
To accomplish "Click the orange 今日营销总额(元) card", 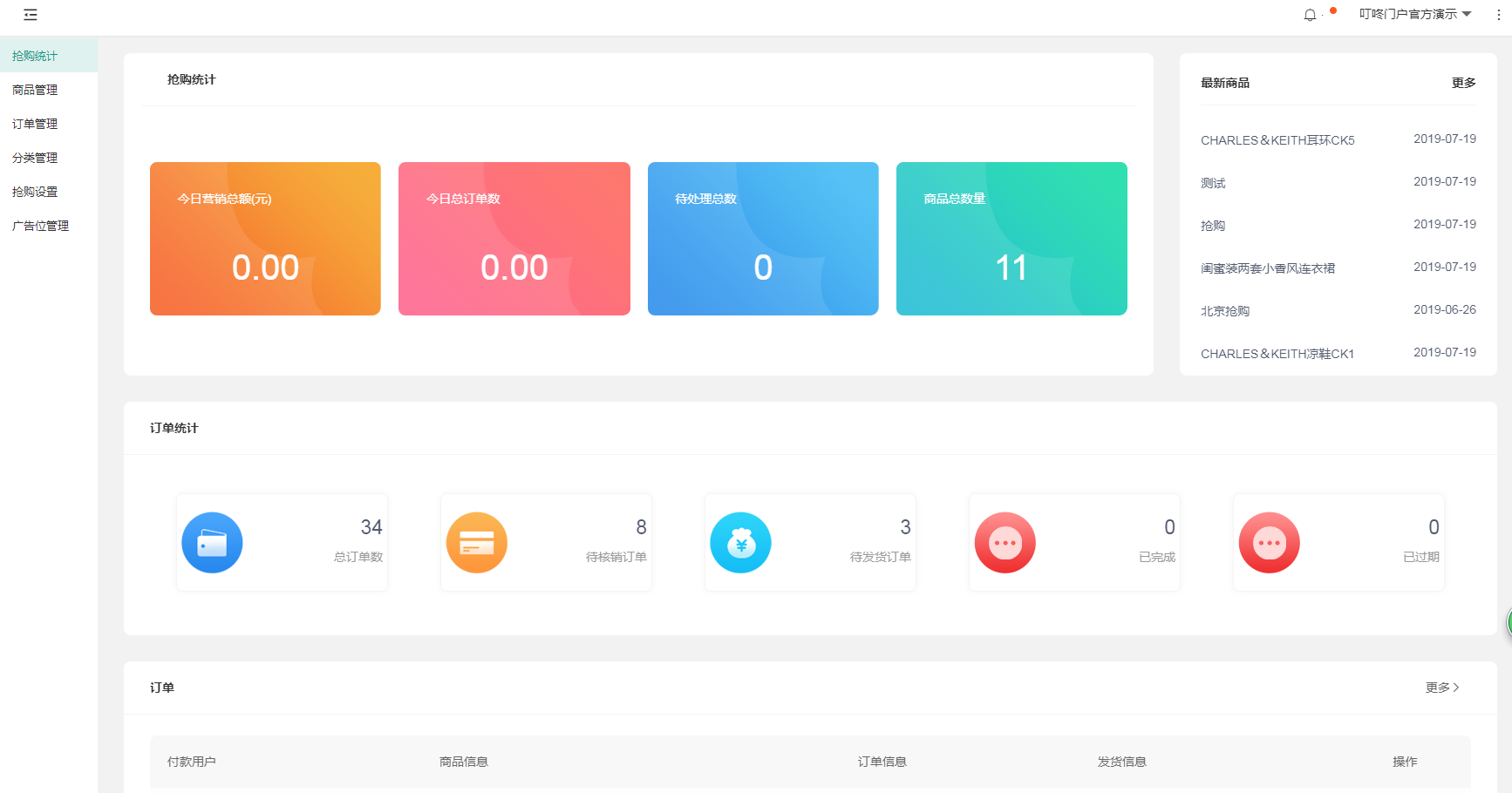I will coord(265,239).
